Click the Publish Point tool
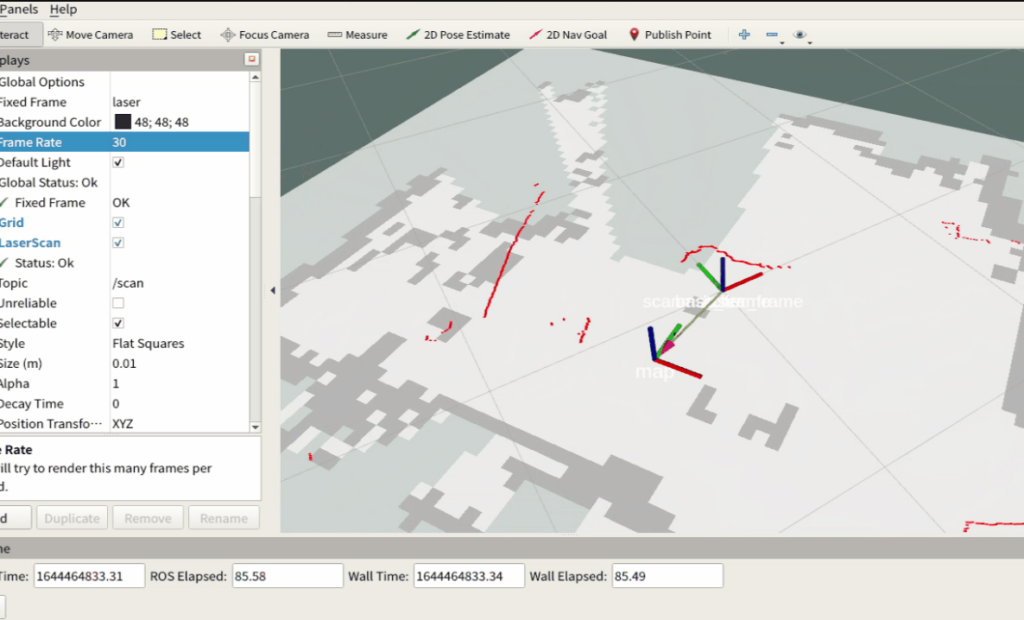Viewport: 1024px width, 620px height. [x=669, y=35]
